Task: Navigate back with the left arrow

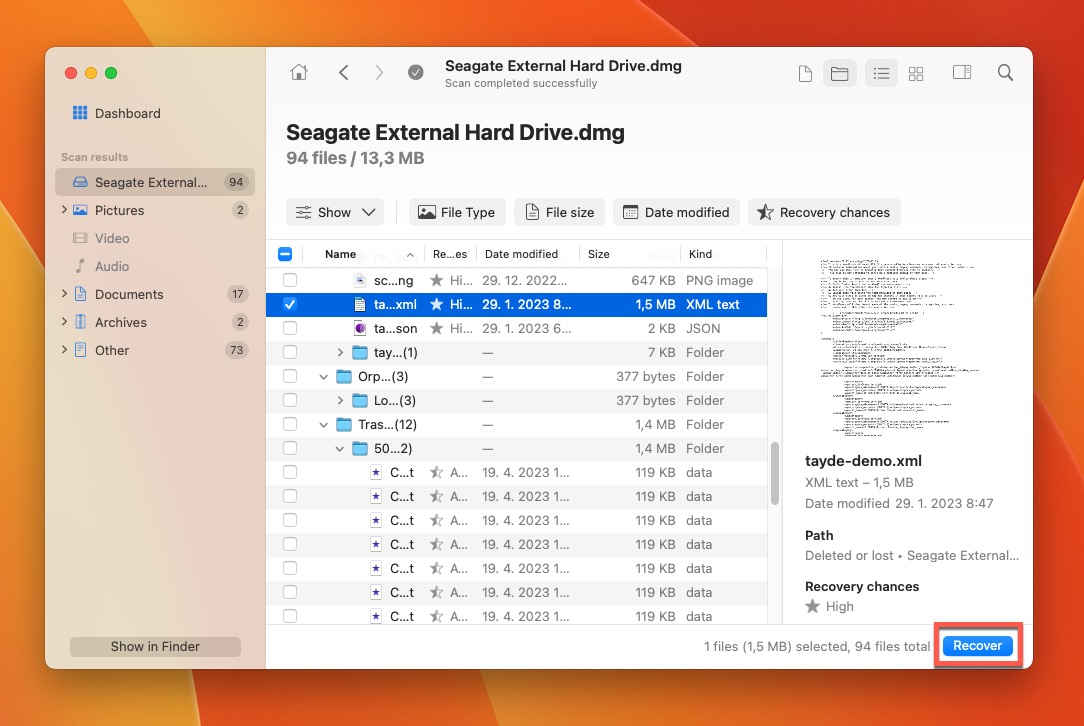Action: coord(344,73)
